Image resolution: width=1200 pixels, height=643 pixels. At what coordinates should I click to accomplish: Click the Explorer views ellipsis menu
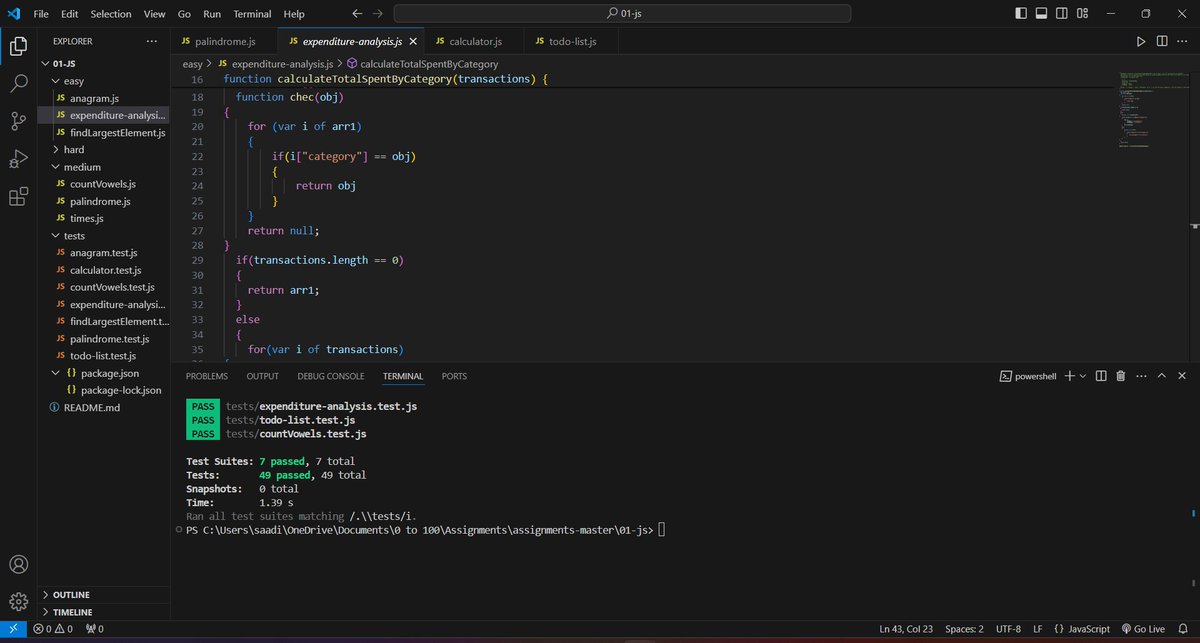click(x=151, y=41)
